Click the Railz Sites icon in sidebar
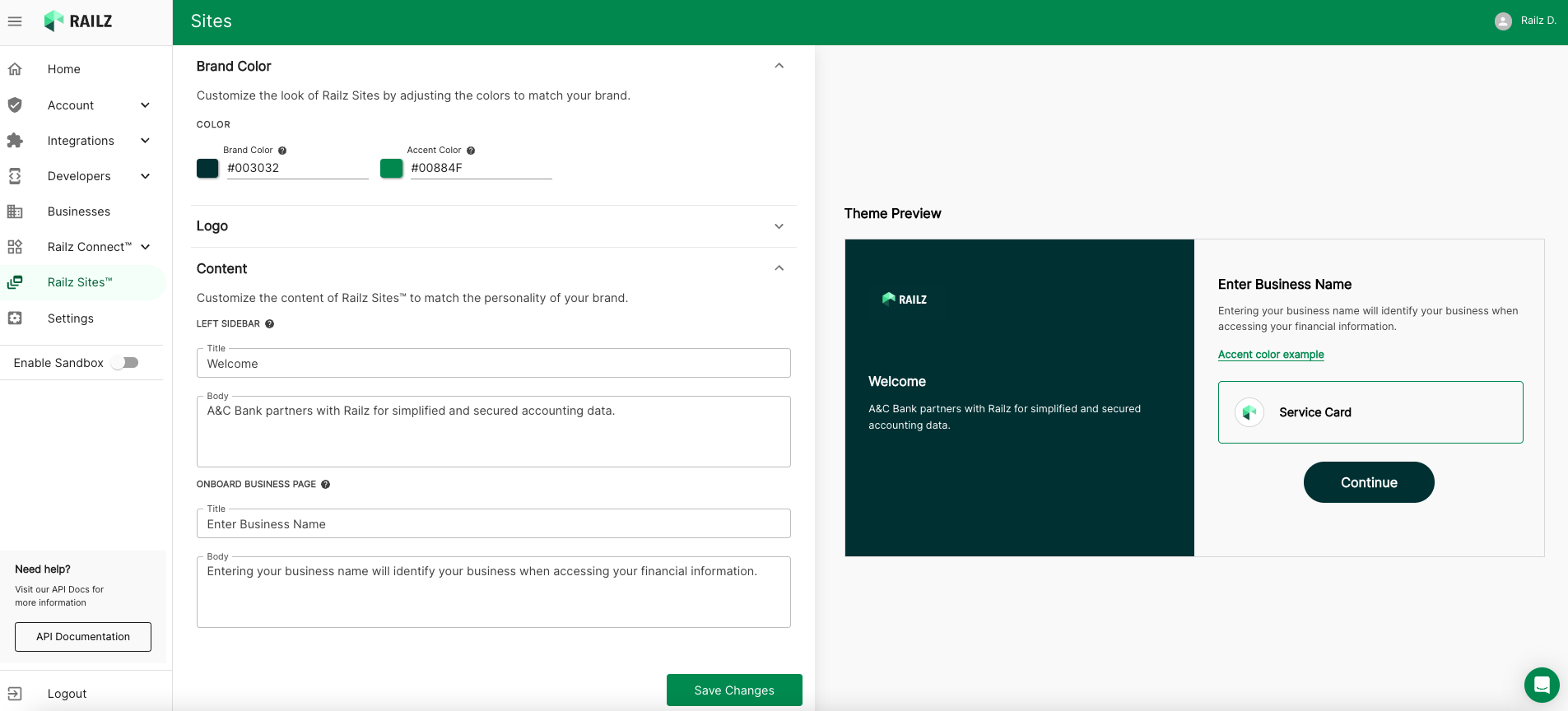Image resolution: width=1568 pixels, height=711 pixels. click(15, 282)
